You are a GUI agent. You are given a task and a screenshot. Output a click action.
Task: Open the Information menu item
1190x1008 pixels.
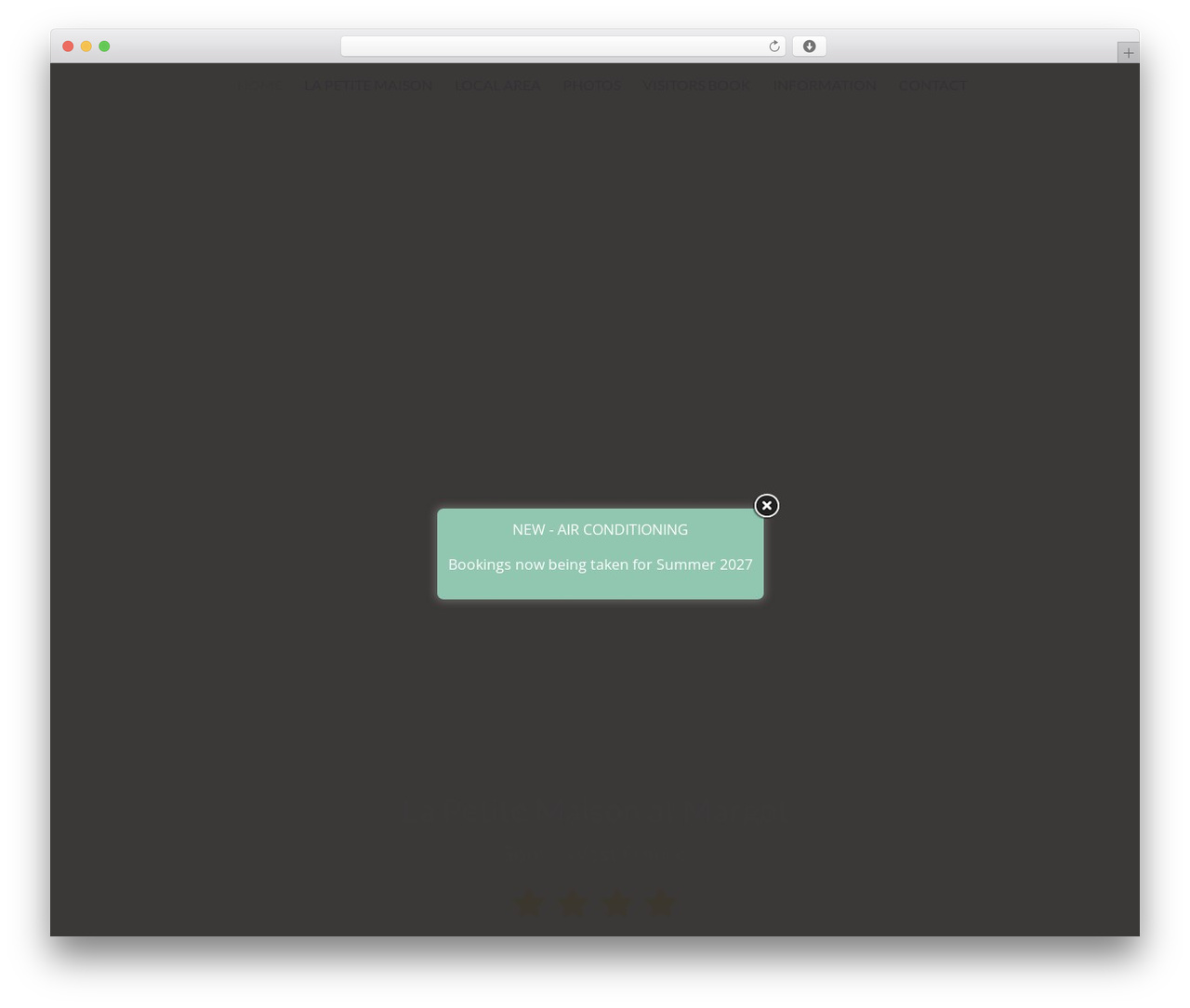click(x=824, y=86)
